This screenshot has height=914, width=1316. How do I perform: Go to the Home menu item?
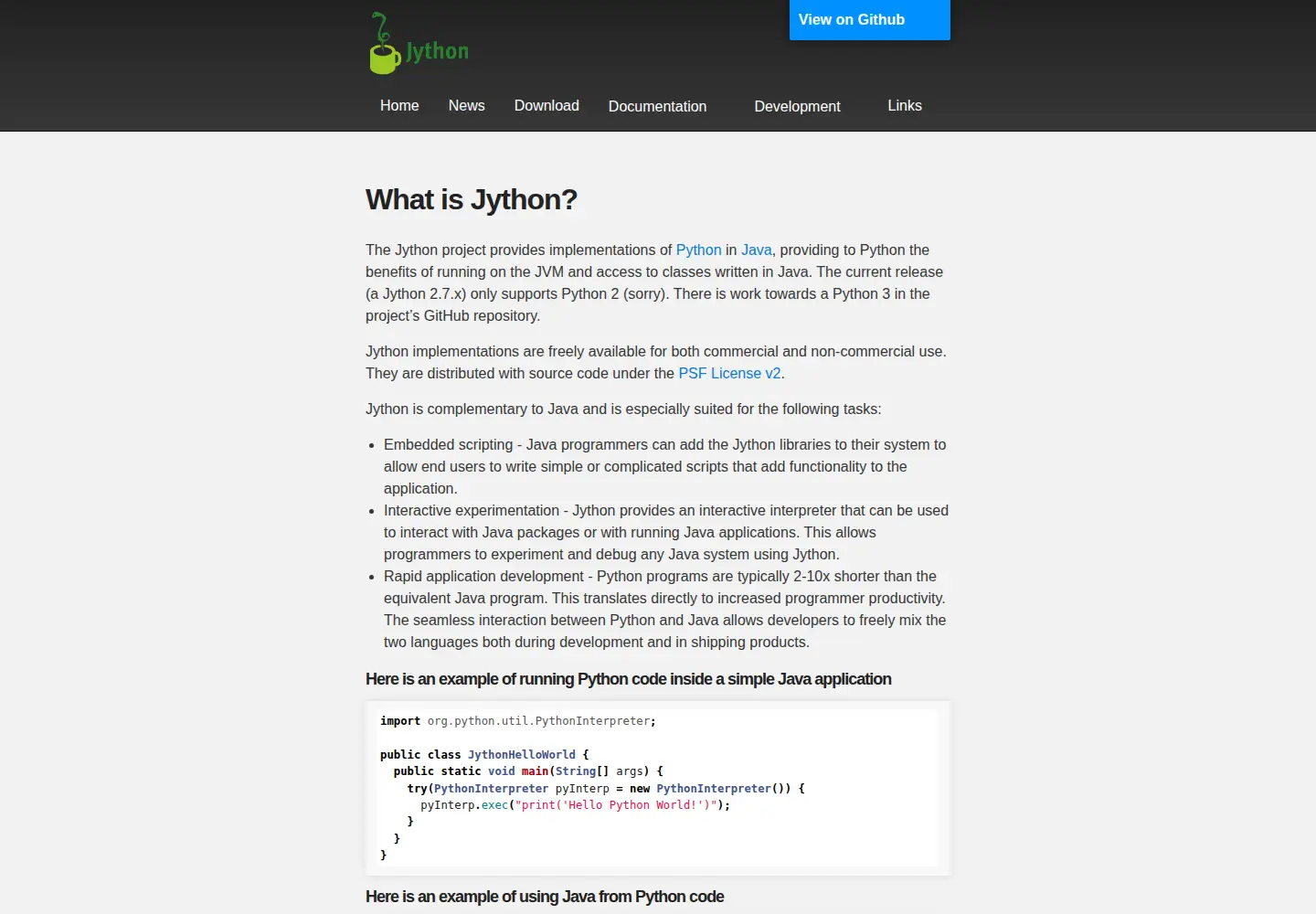coord(399,106)
